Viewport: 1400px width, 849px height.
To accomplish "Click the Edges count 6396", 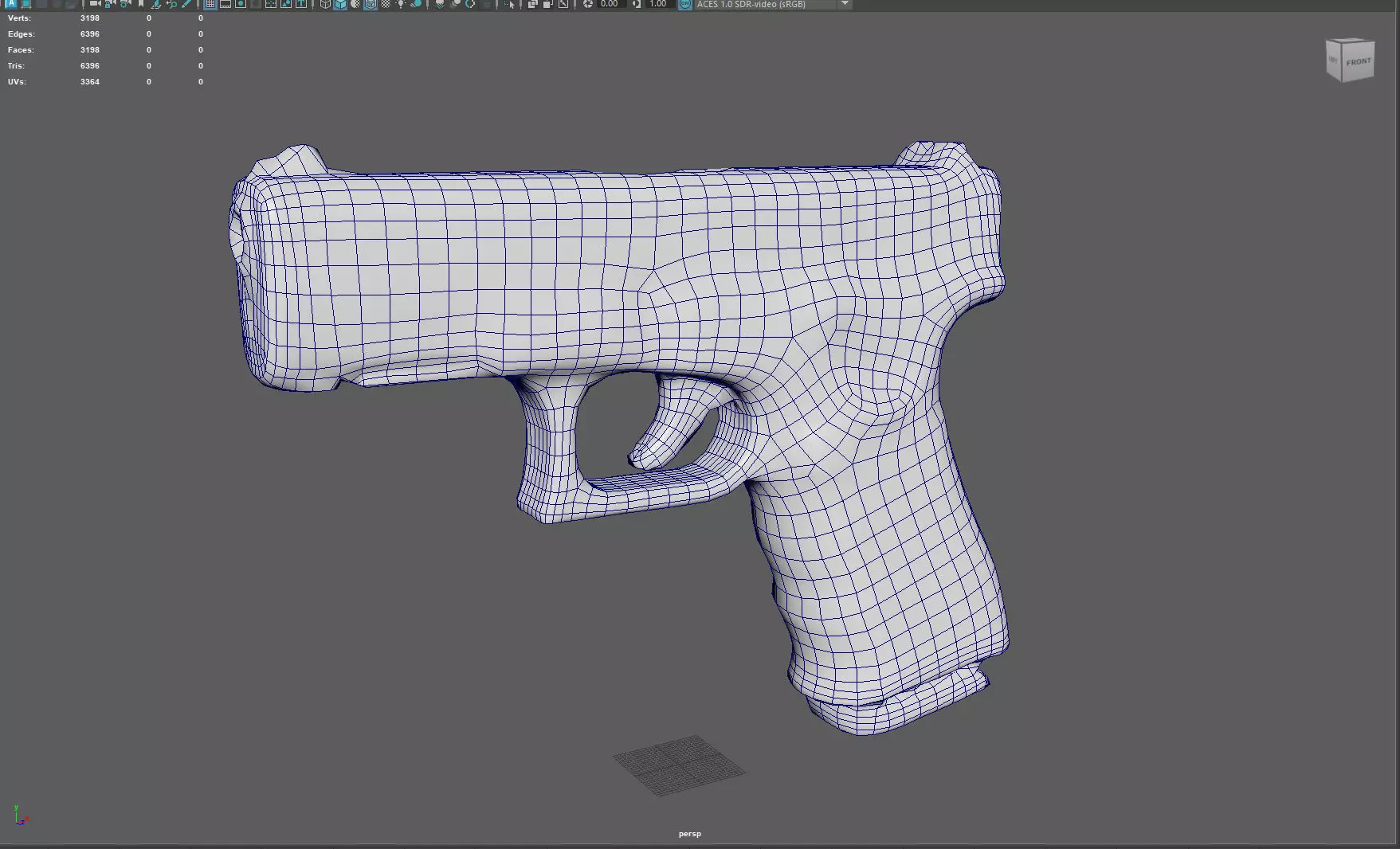I will [90, 34].
